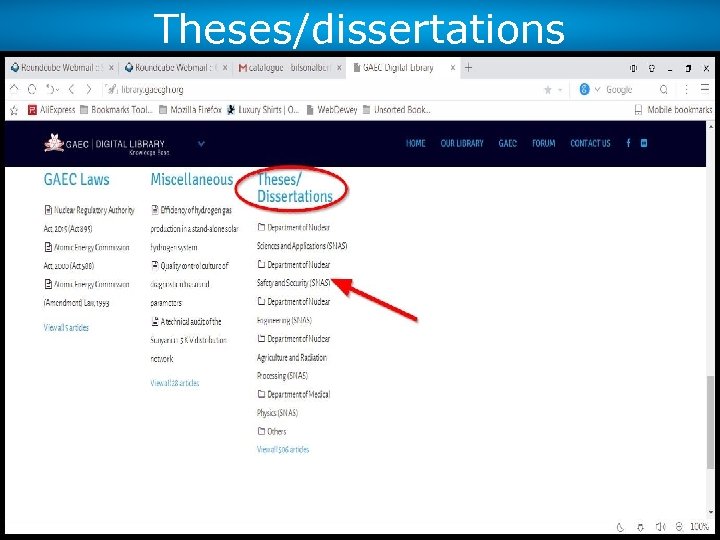Reload the current page

[32, 89]
